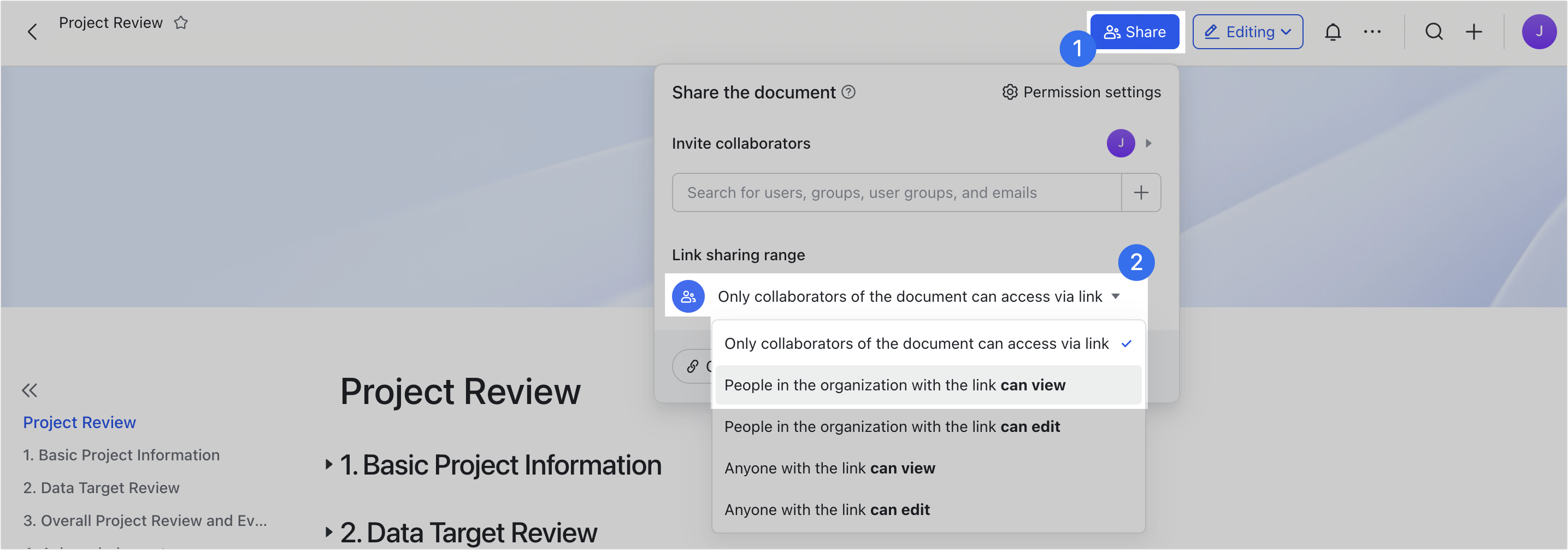The height and width of the screenshot is (550, 1568).
Task: Collapse the 2. Data Target Review heading
Action: click(x=329, y=533)
